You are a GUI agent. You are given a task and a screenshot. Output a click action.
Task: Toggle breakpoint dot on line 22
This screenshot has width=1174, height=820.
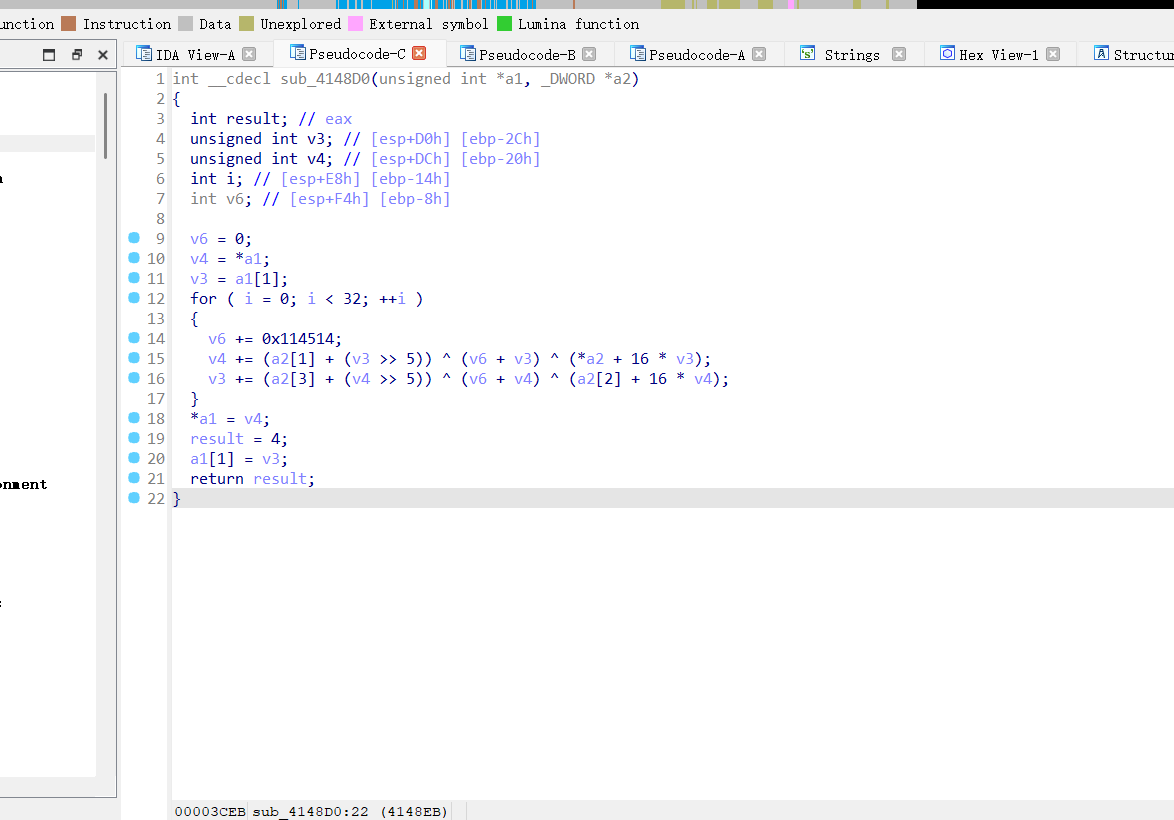tap(134, 497)
